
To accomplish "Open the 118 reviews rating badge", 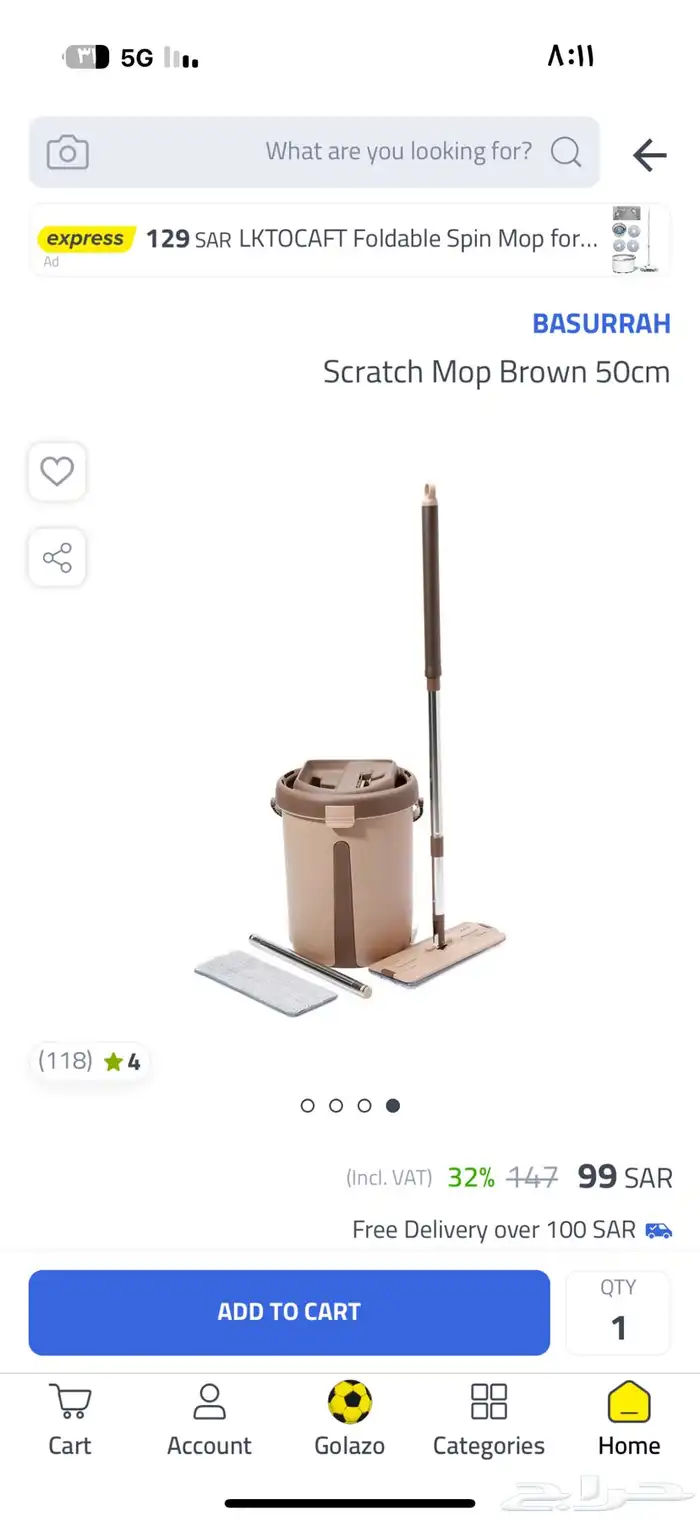I will coord(89,1061).
